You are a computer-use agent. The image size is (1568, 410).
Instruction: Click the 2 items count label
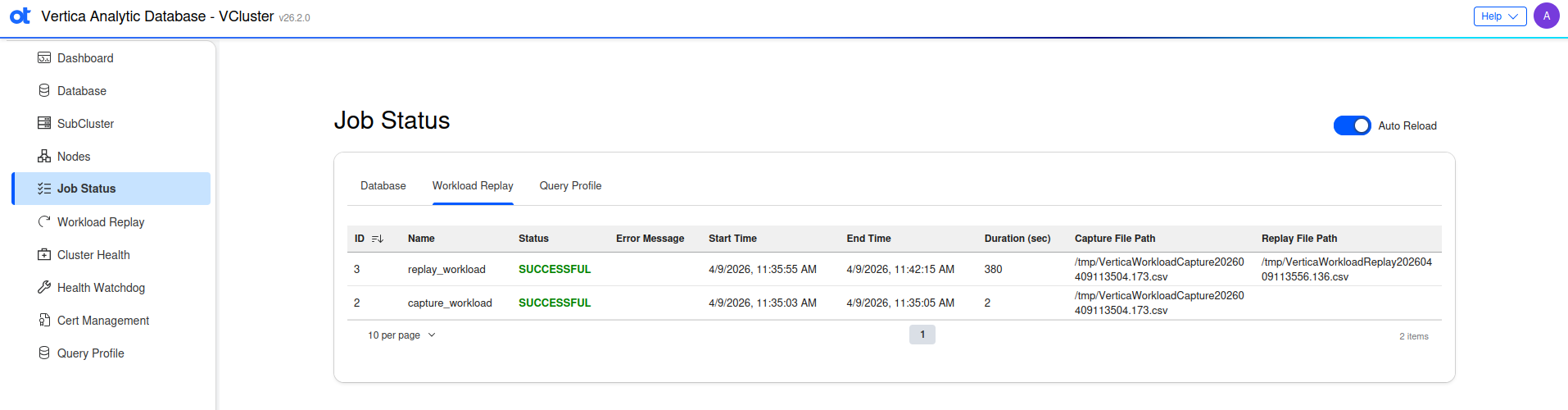coord(1414,336)
